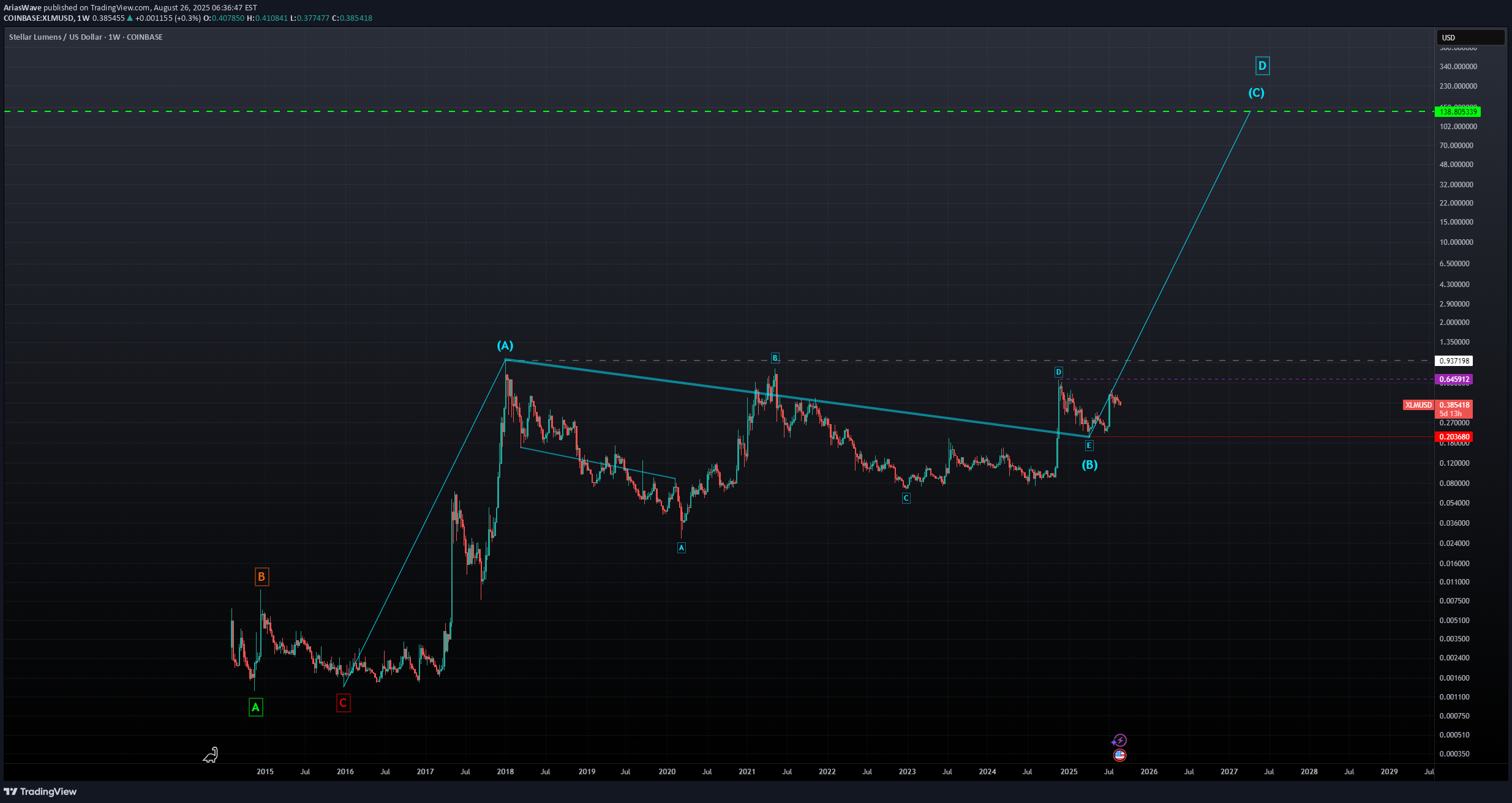
Task: Click the cyan (B) wave label
Action: pyautogui.click(x=1089, y=465)
